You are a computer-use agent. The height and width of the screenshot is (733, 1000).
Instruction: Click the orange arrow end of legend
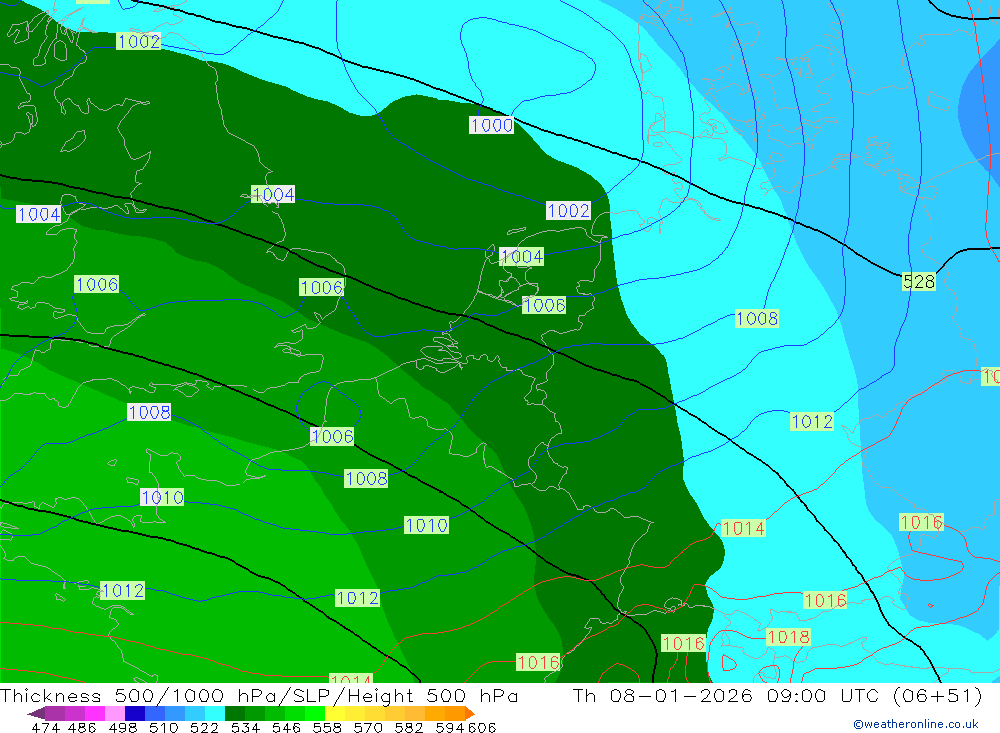click(x=470, y=713)
